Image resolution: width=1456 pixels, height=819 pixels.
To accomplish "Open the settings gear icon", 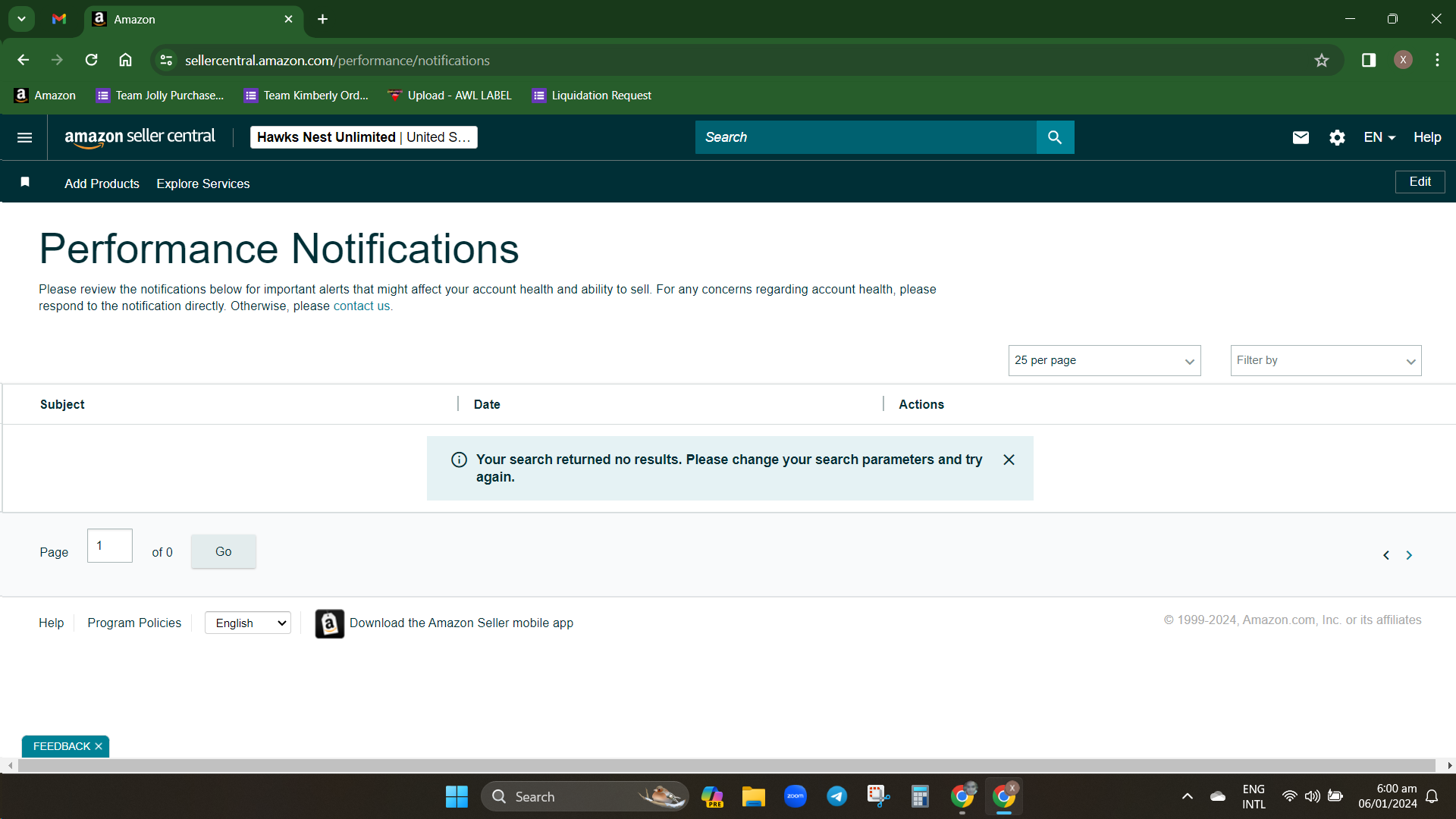I will pyautogui.click(x=1337, y=137).
